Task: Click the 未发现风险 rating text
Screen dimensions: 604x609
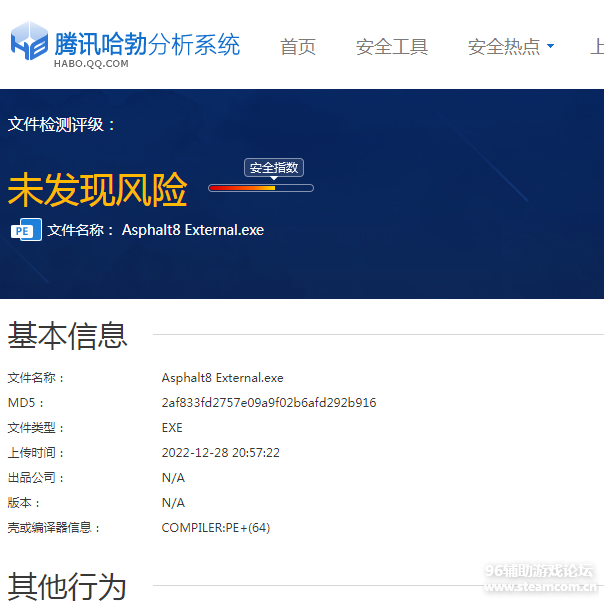Action: click(98, 189)
